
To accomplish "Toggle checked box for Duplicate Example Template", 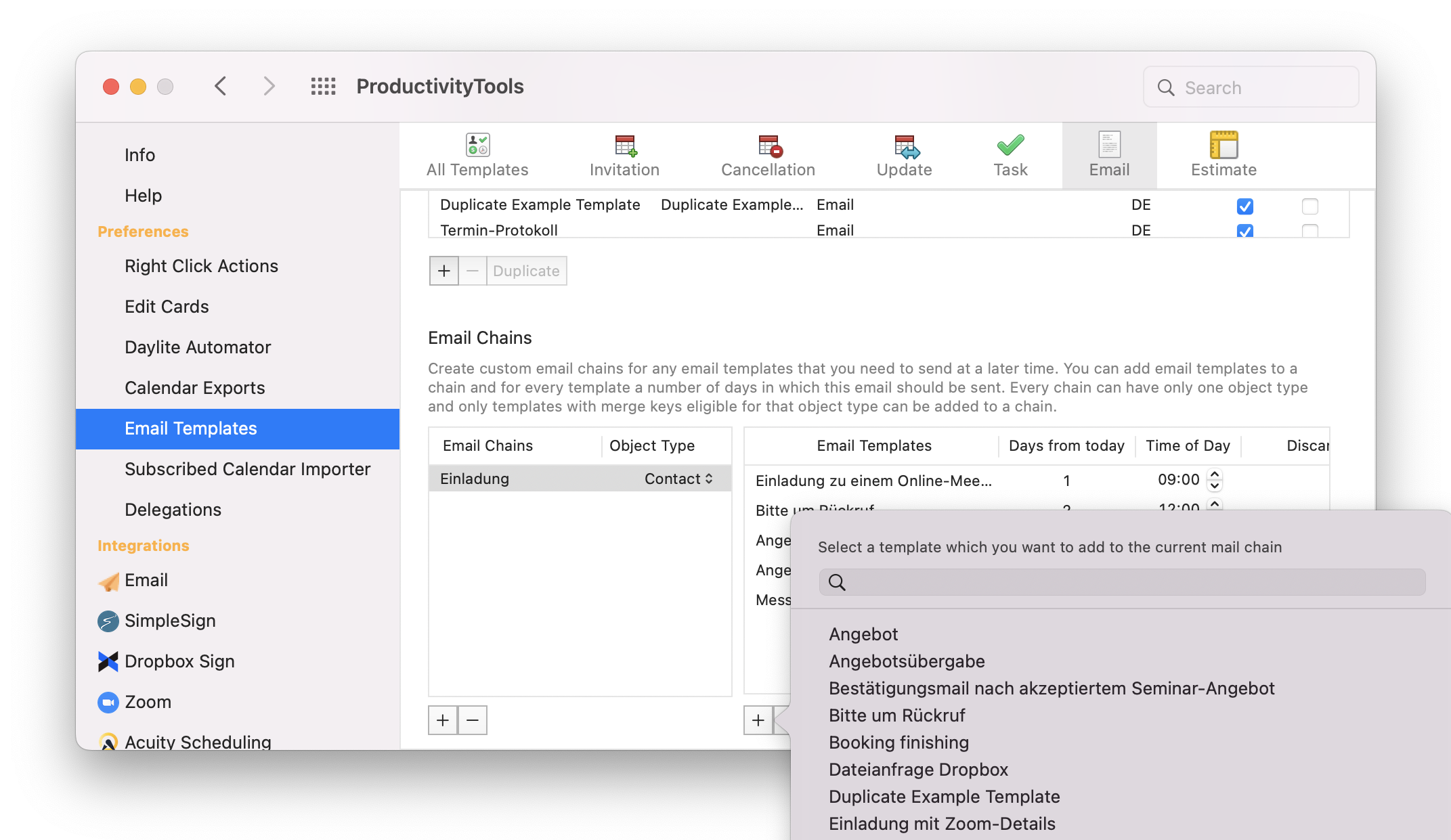I will (x=1245, y=206).
